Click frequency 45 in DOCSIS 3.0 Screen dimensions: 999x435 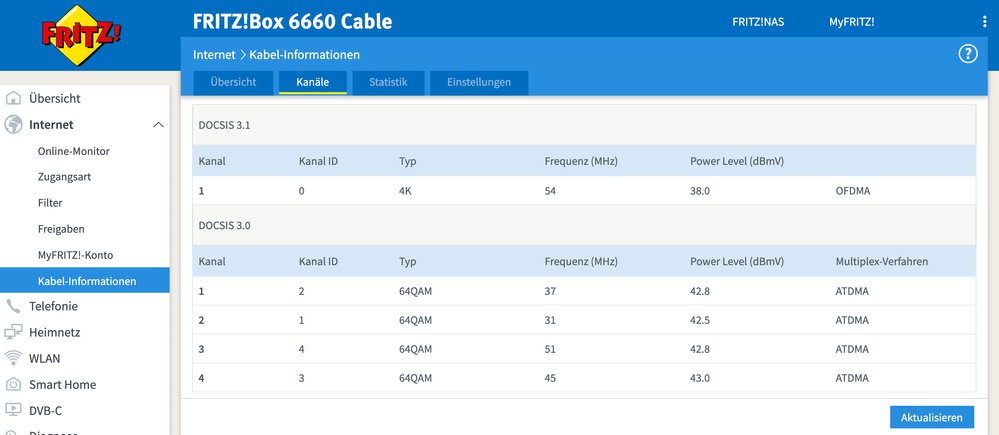[x=550, y=378]
